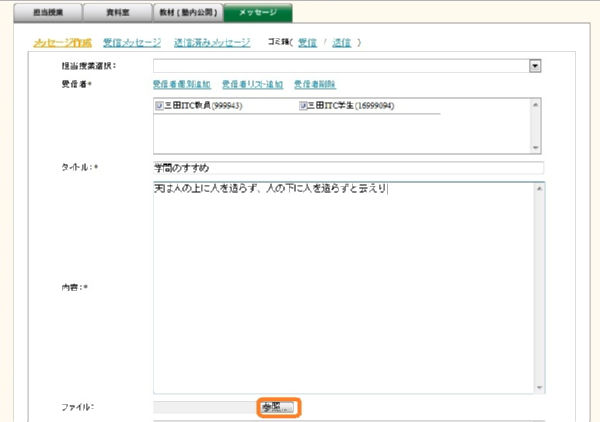
Task: Open the 受信メッセージ link
Action: 131,43
